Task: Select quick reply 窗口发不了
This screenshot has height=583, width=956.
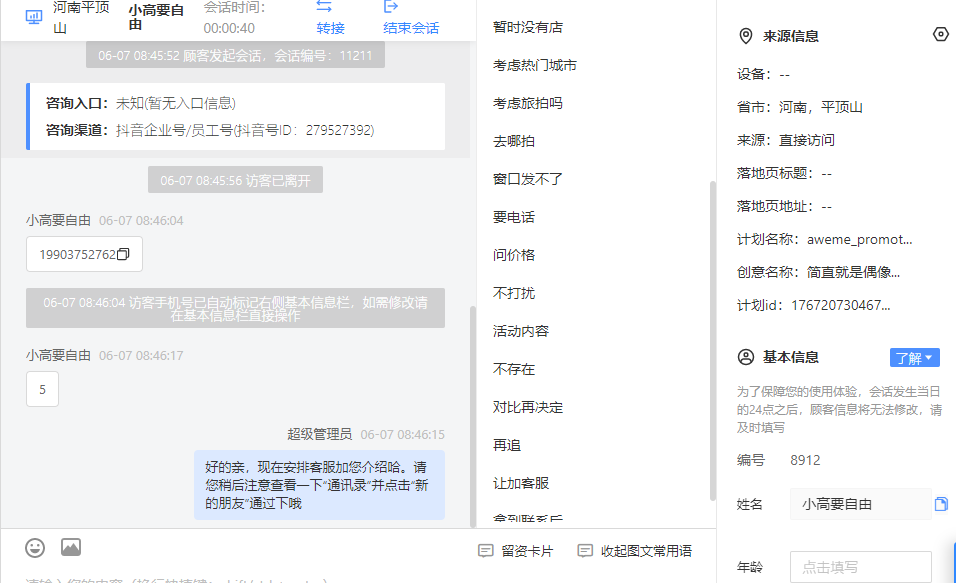Action: [528, 179]
